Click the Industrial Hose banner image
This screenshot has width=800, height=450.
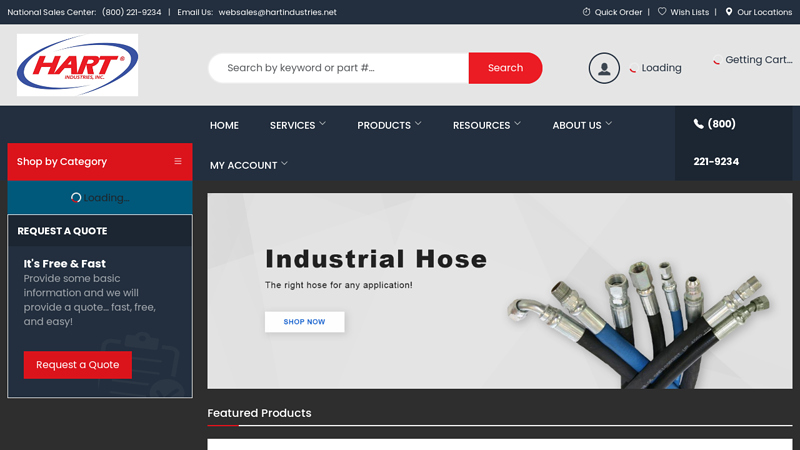click(x=500, y=291)
